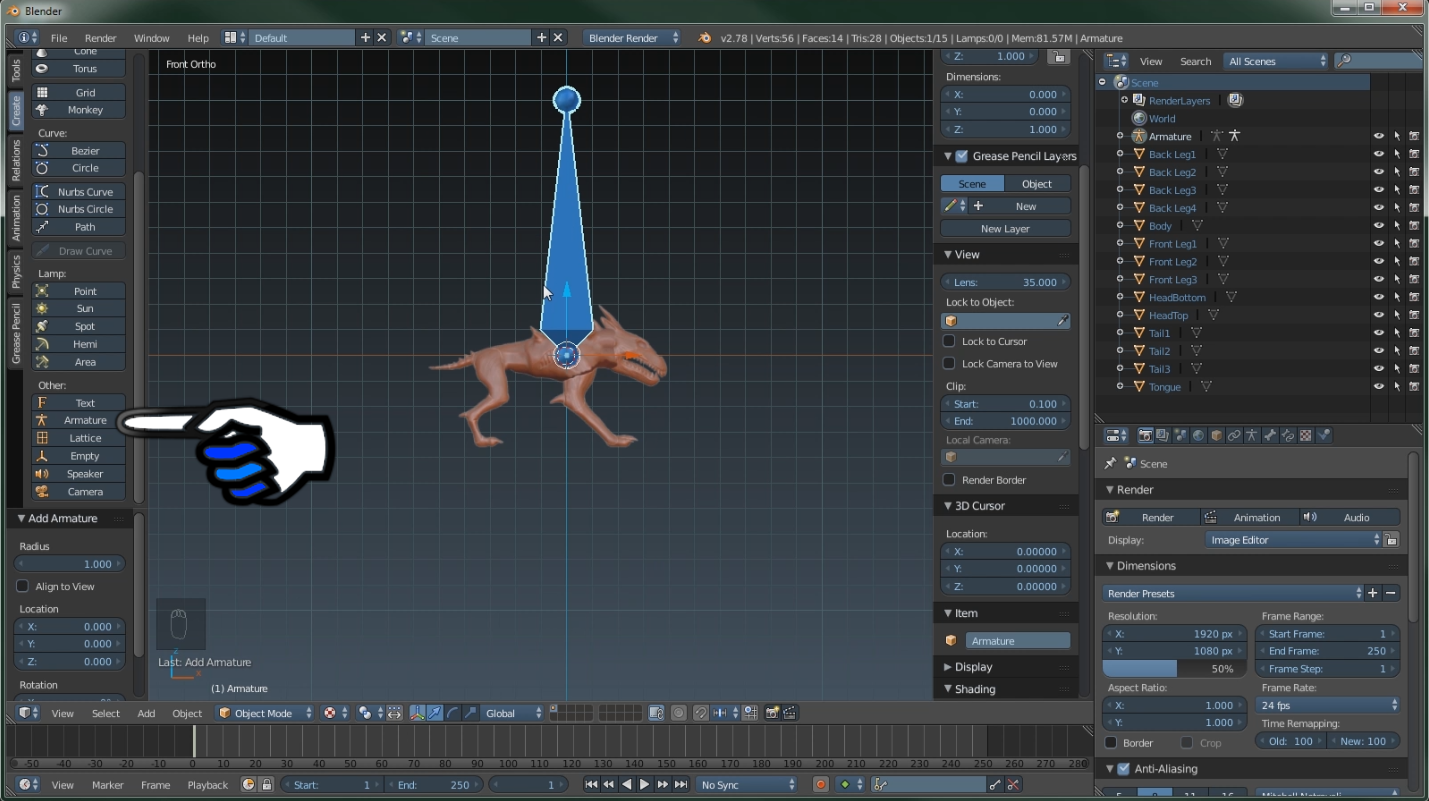Open the Help menu
The height and width of the screenshot is (801, 1429).
point(198,38)
